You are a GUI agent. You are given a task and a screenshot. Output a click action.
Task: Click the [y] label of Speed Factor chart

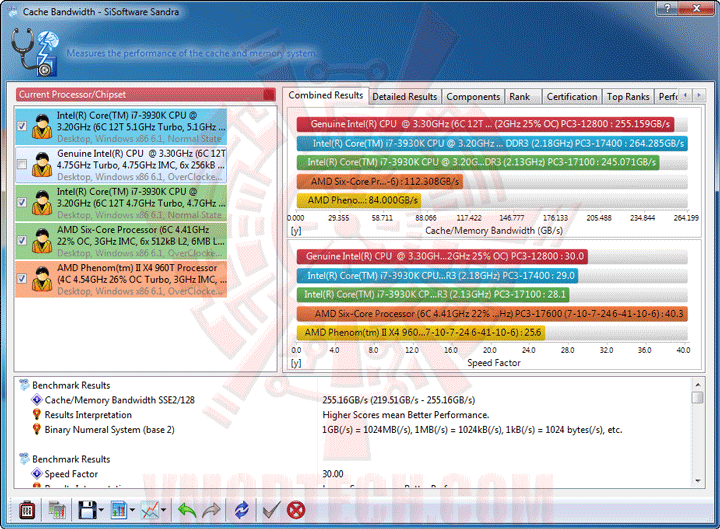(296, 363)
